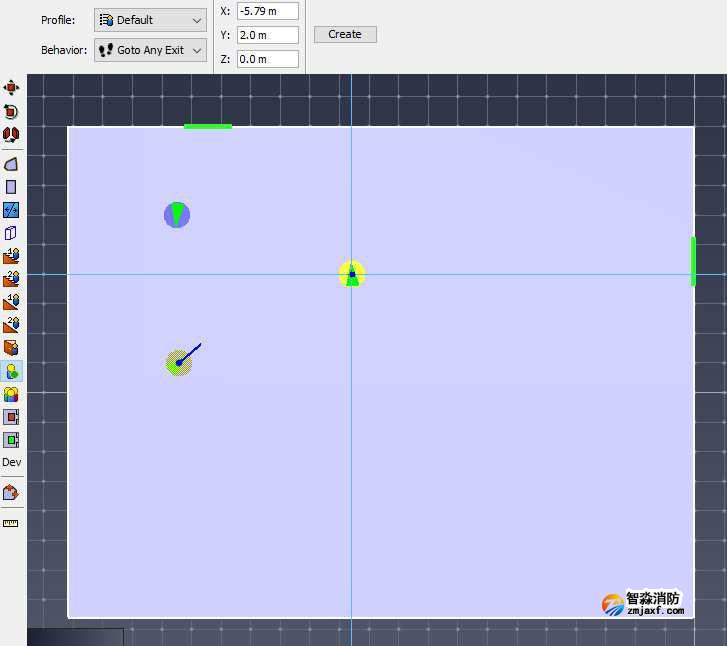The height and width of the screenshot is (646, 727).
Task: Select the Thin Wall tool
Action: 11,210
